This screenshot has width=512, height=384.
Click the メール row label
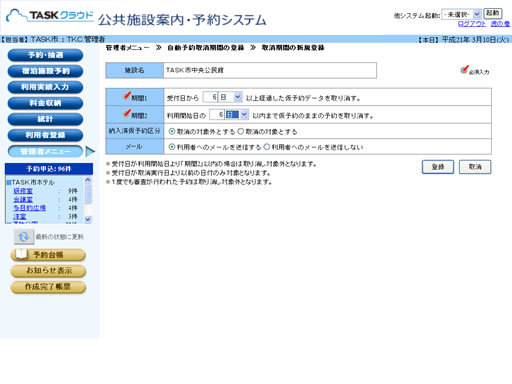coord(134,147)
